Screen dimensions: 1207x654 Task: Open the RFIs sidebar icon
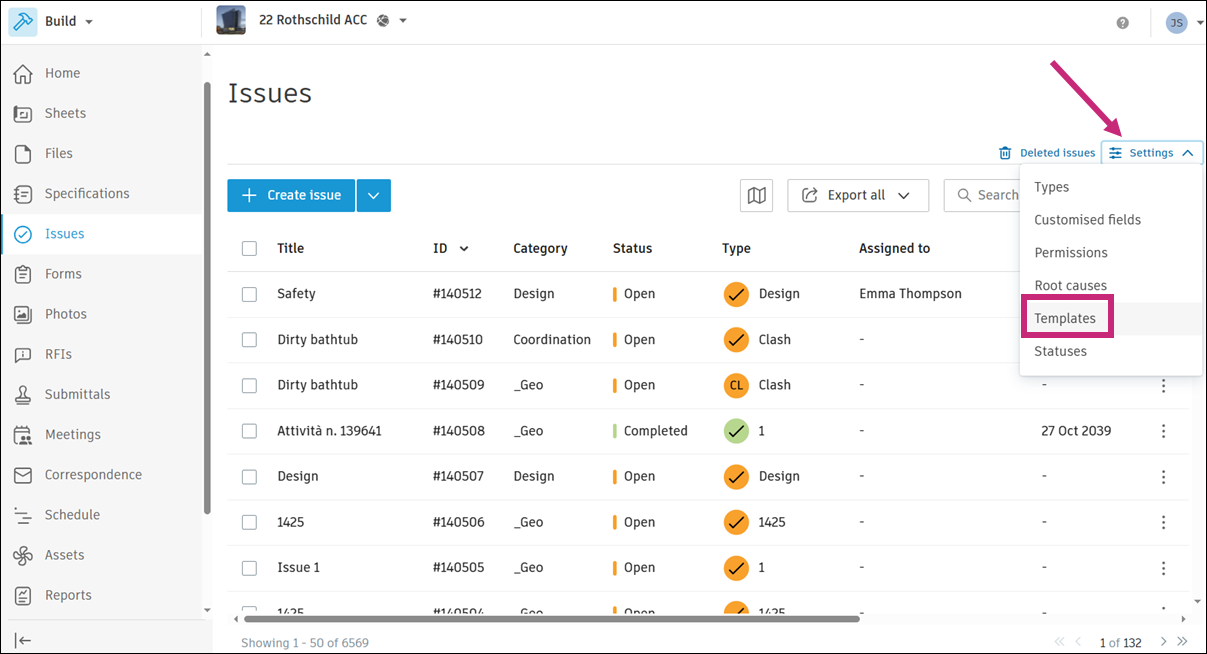pyautogui.click(x=23, y=354)
